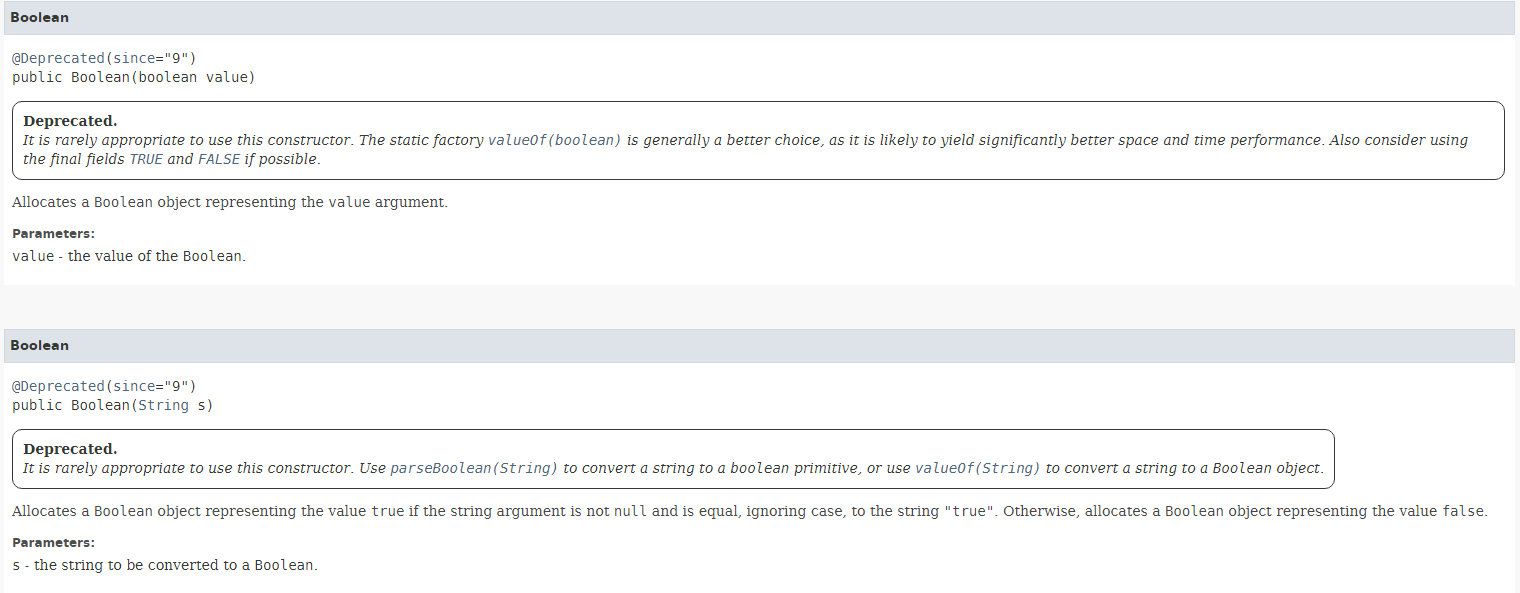Open the valueOf(boolean) method link
This screenshot has height=593, width=1520.
(x=554, y=140)
